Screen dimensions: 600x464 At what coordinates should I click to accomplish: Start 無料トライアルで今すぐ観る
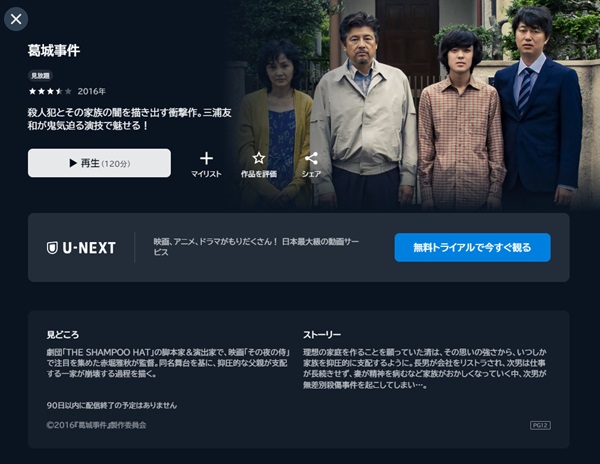point(473,247)
